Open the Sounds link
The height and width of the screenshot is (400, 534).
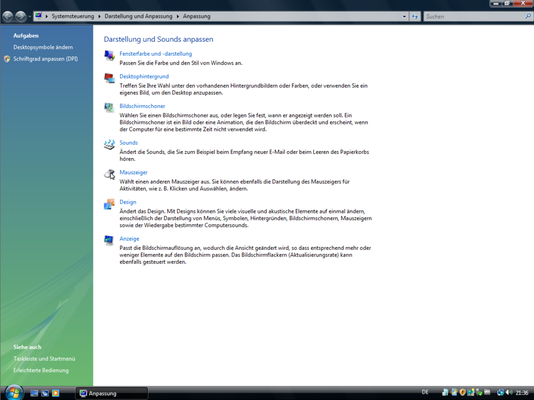pyautogui.click(x=128, y=143)
